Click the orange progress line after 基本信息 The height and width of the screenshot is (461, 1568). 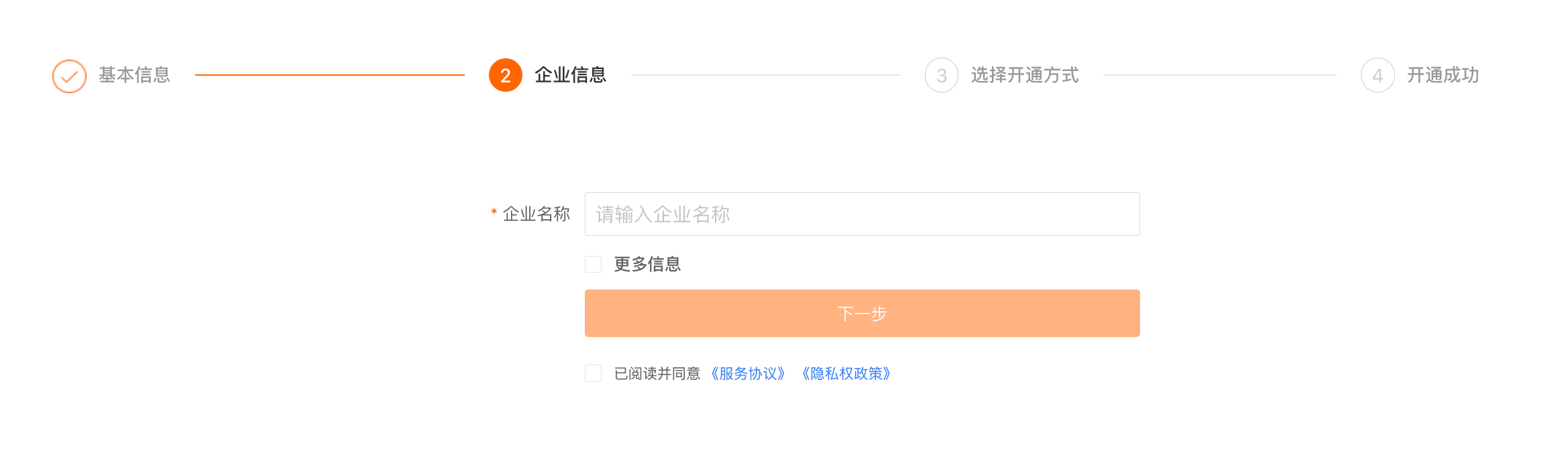330,75
